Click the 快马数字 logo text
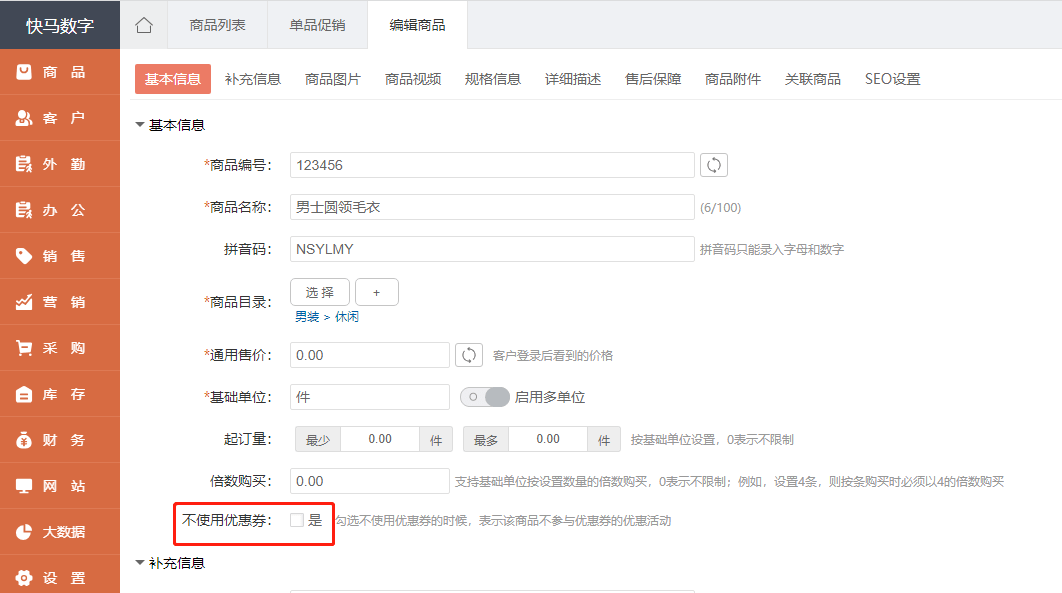The height and width of the screenshot is (593, 1062). (x=60, y=26)
